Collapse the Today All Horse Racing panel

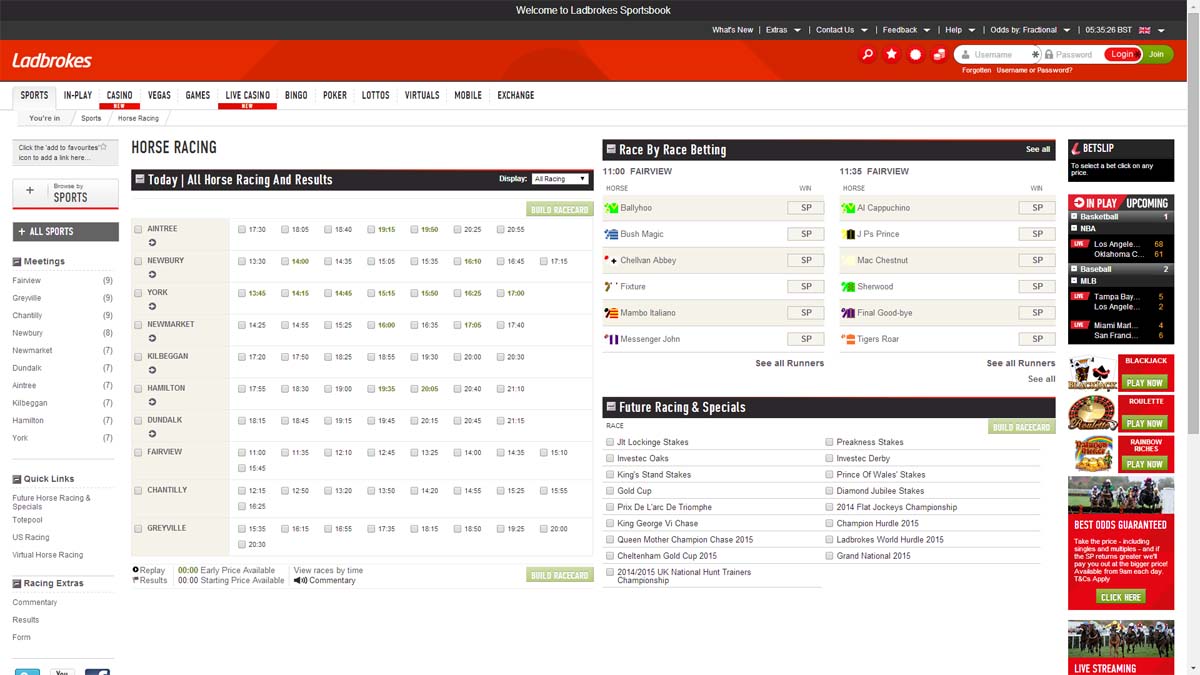click(140, 180)
